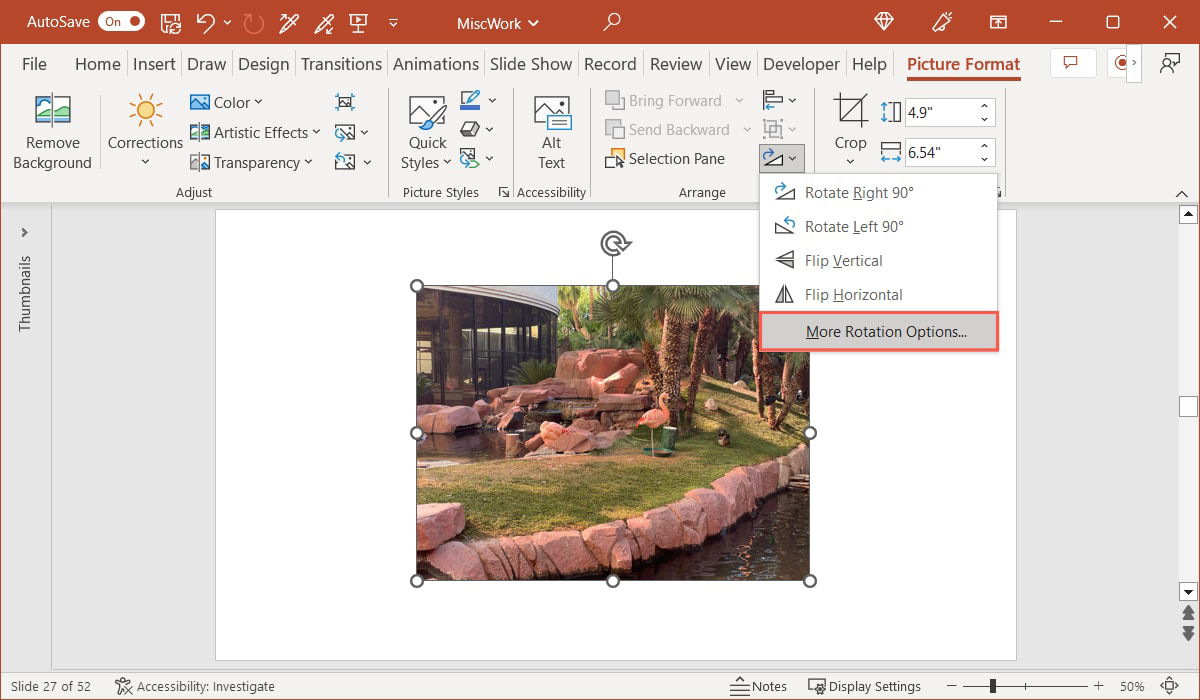The height and width of the screenshot is (700, 1200).
Task: Increase picture height with the stepper
Action: click(983, 105)
